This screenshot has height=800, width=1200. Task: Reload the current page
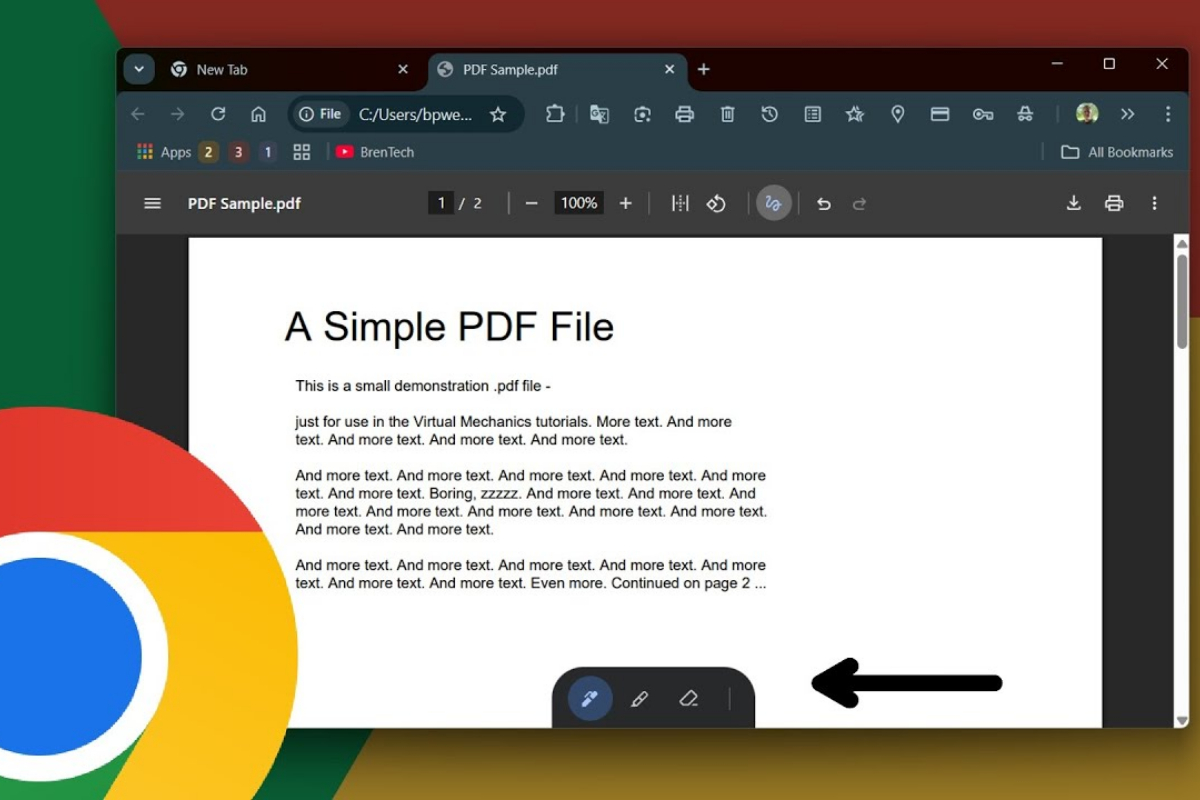click(218, 114)
